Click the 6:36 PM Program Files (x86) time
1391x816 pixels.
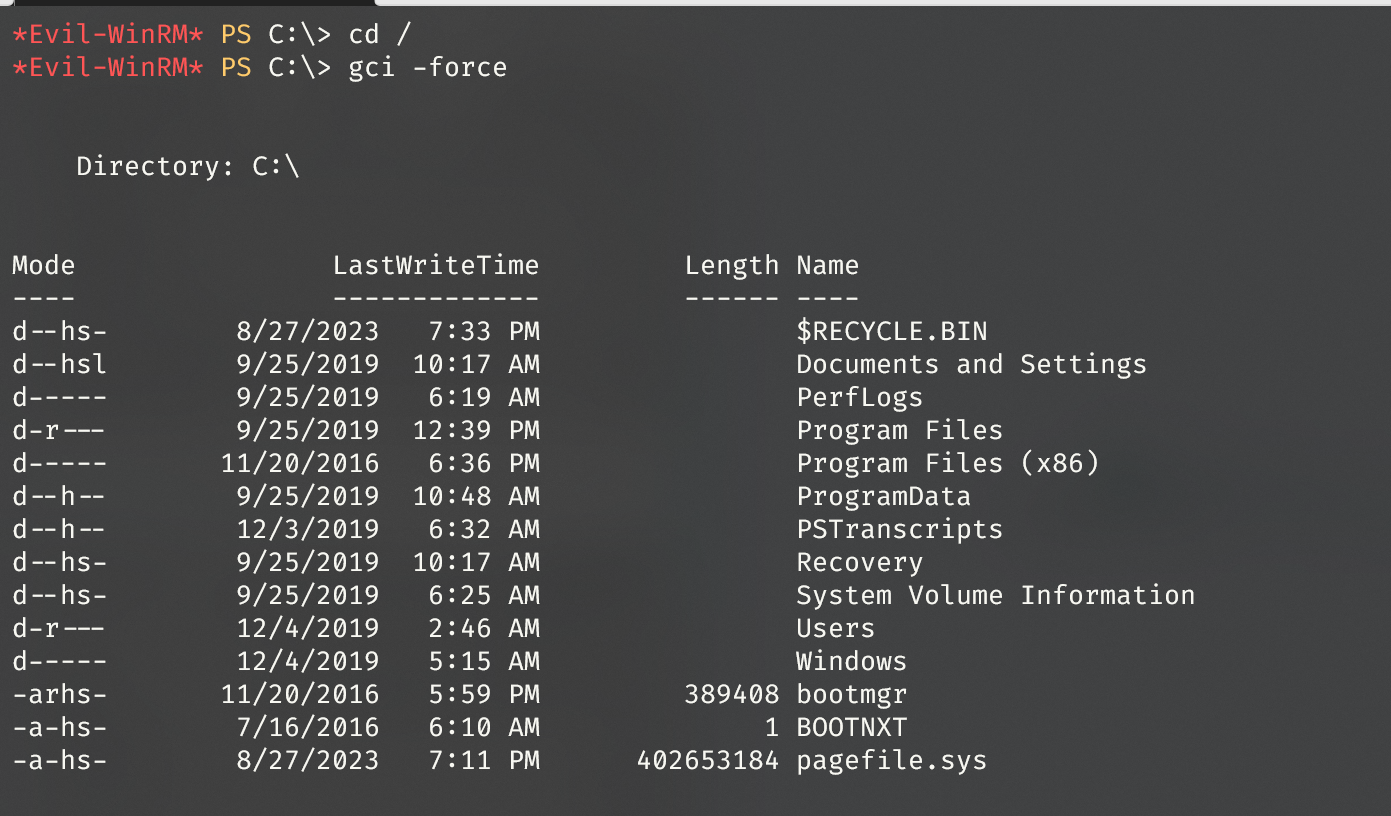[x=484, y=463]
